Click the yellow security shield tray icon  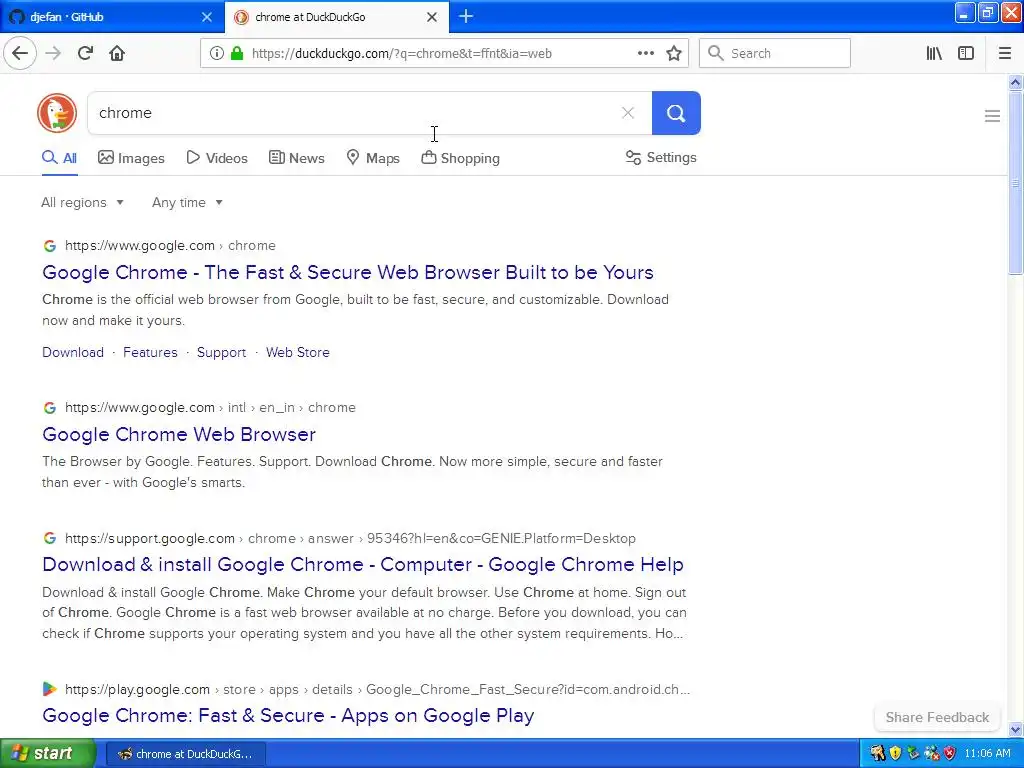coord(895,754)
